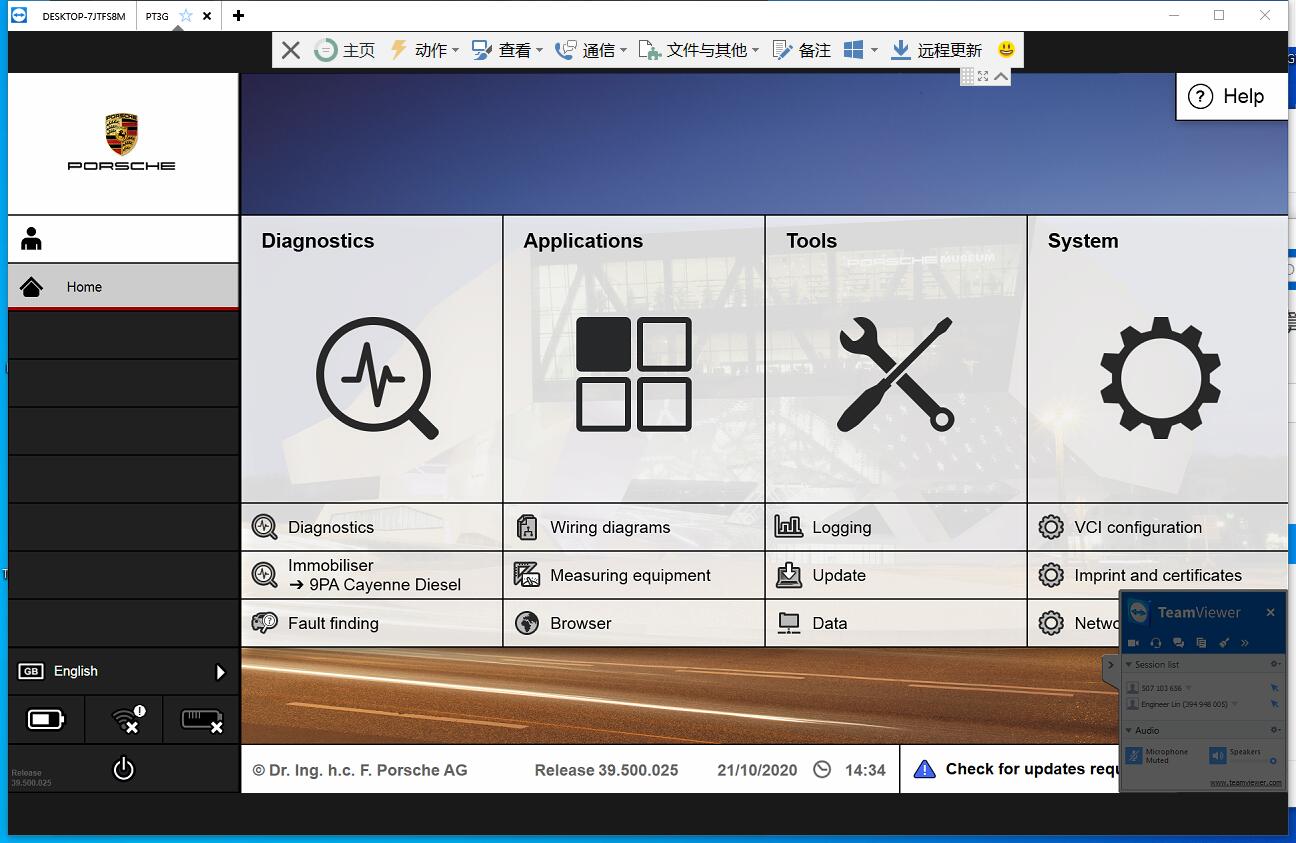Collapse TeamViewer panel with side arrow
The height and width of the screenshot is (843, 1296).
click(x=1111, y=665)
